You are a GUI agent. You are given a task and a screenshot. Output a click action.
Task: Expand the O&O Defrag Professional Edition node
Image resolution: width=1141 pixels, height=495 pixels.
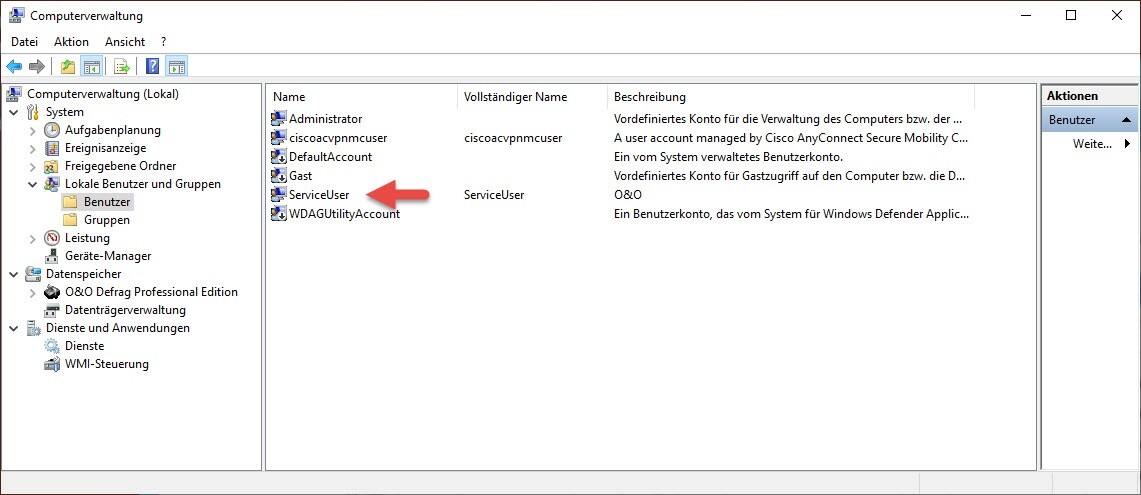33,292
